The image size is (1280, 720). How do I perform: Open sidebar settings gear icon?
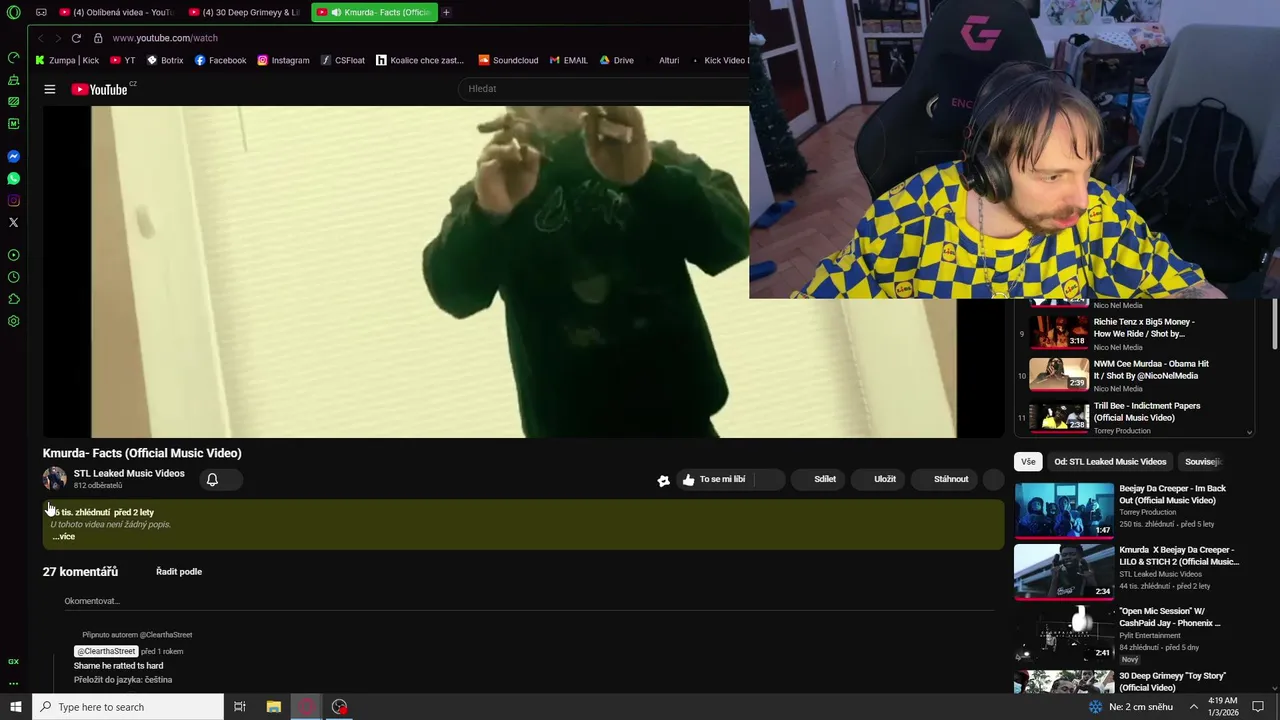click(13, 321)
